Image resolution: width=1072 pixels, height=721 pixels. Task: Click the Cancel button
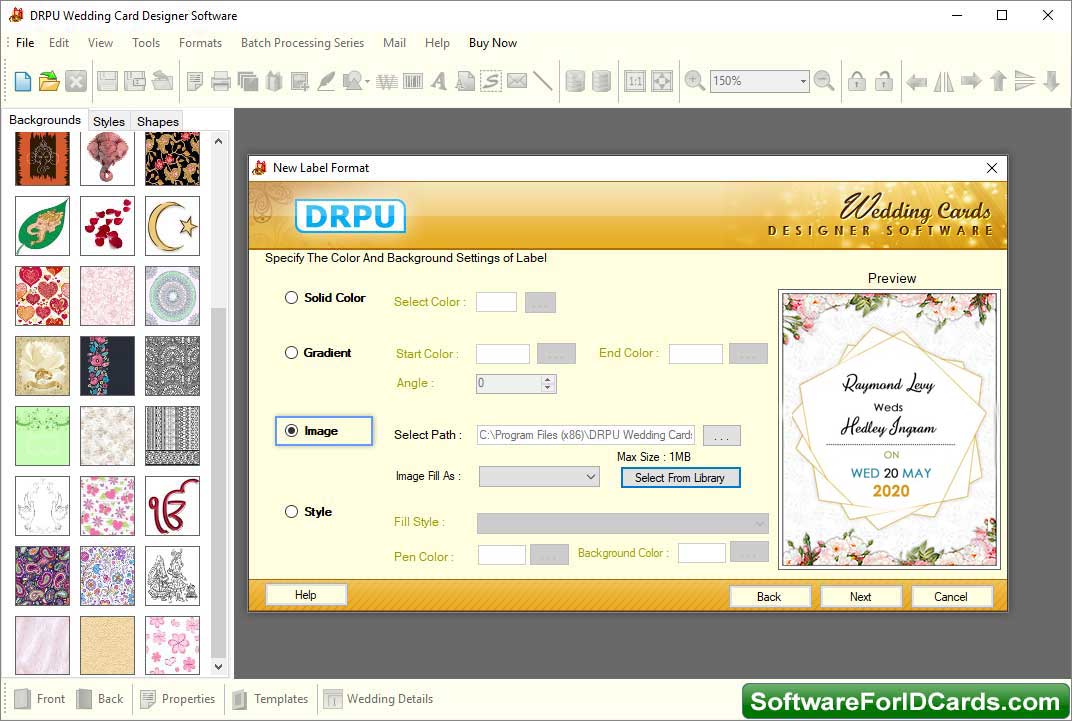951,597
